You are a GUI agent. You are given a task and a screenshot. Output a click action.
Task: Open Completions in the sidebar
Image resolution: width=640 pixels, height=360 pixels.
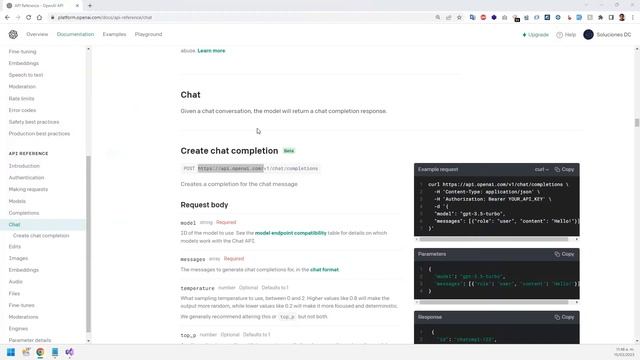[24, 213]
